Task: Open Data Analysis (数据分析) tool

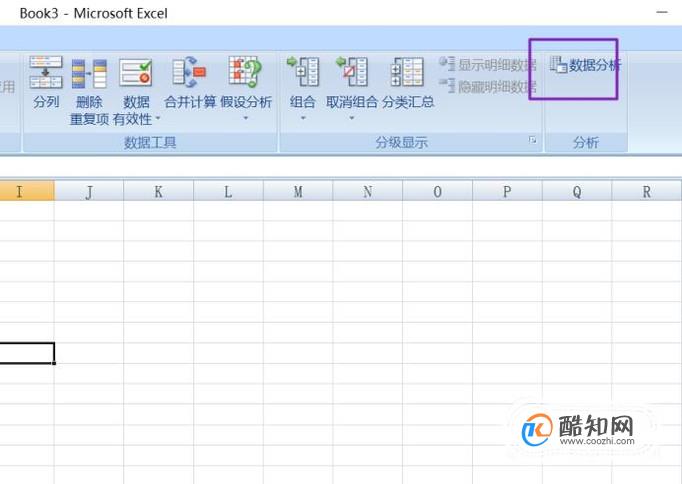Action: 585,65
